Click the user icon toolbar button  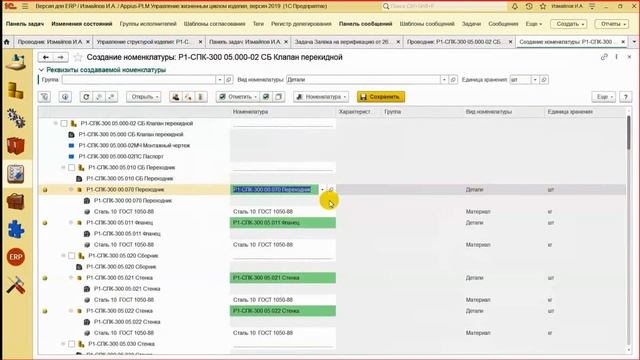[x=176, y=97]
